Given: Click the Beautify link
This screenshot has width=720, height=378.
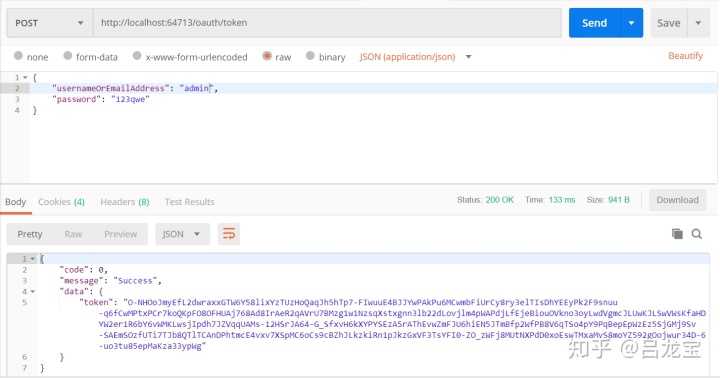Looking at the screenshot, I should tap(685, 56).
